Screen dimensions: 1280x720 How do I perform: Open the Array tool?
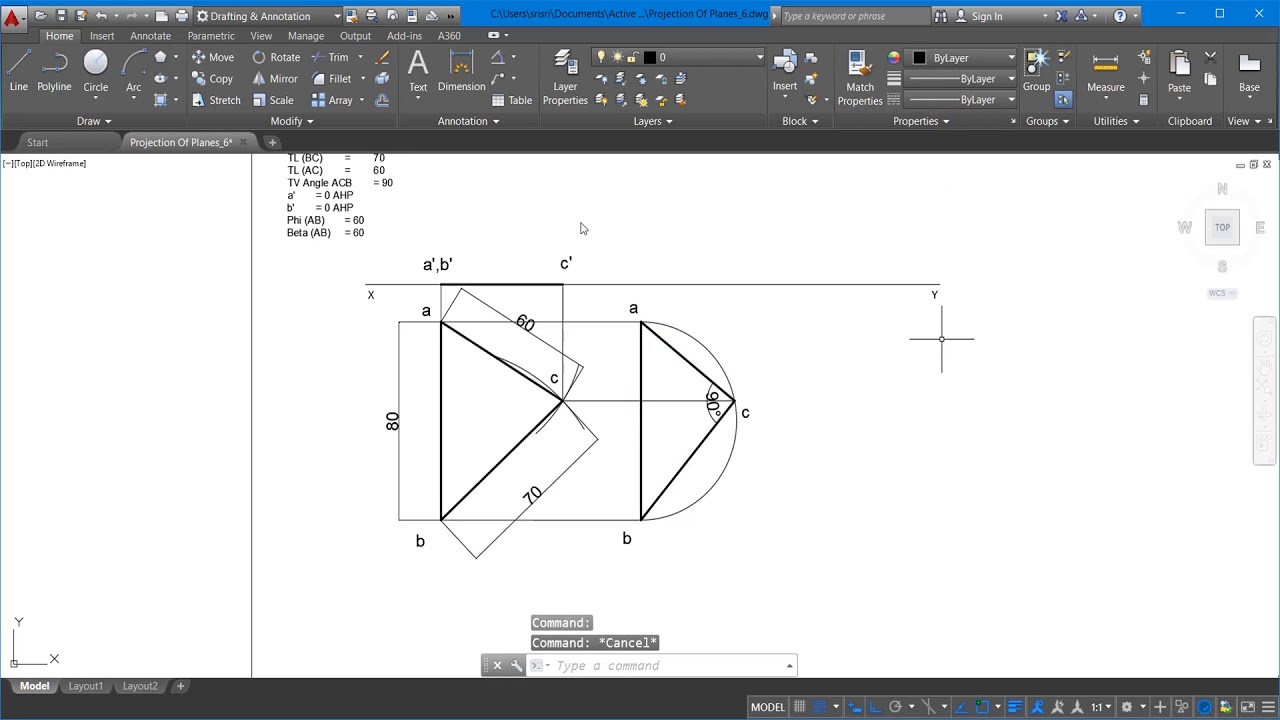click(332, 100)
